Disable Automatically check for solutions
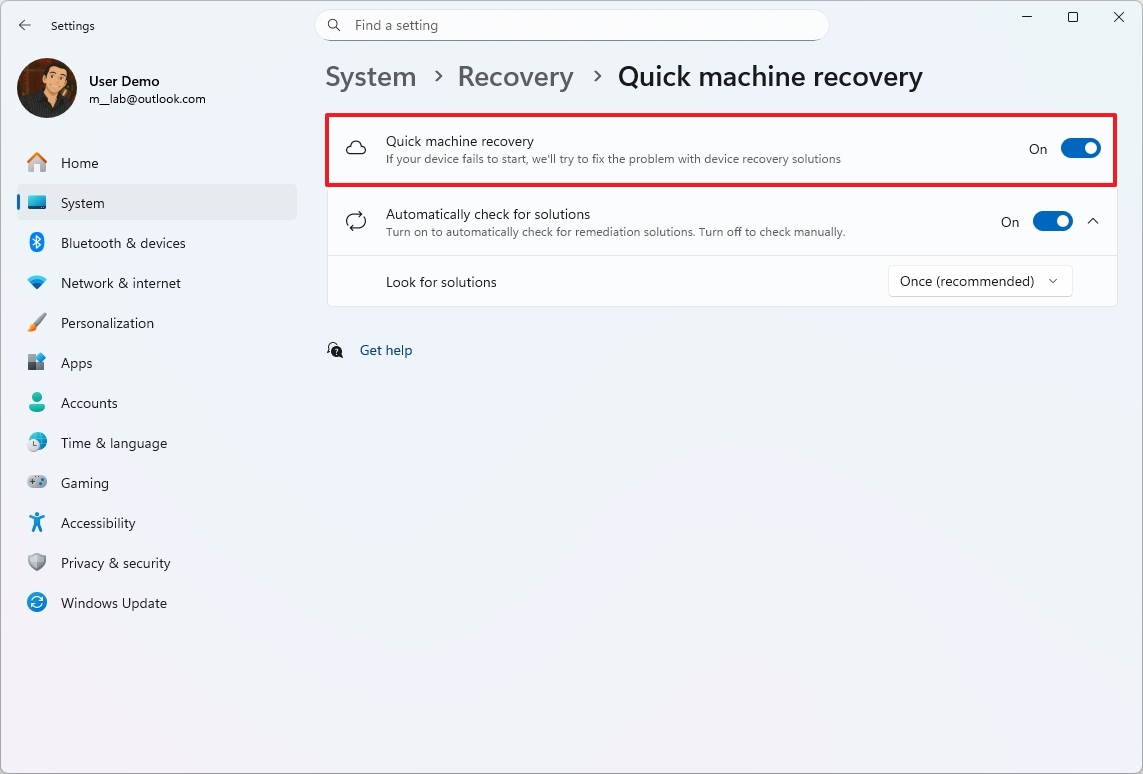The image size is (1143, 774). (1052, 221)
